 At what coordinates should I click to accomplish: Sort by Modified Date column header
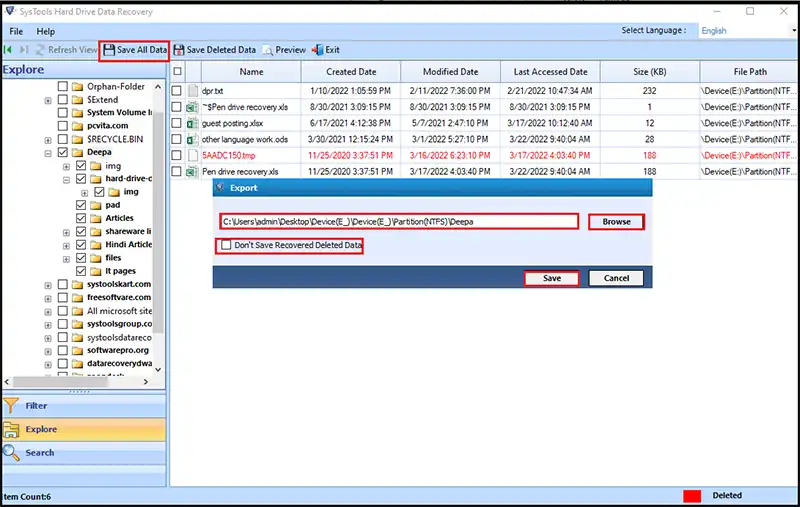451,71
